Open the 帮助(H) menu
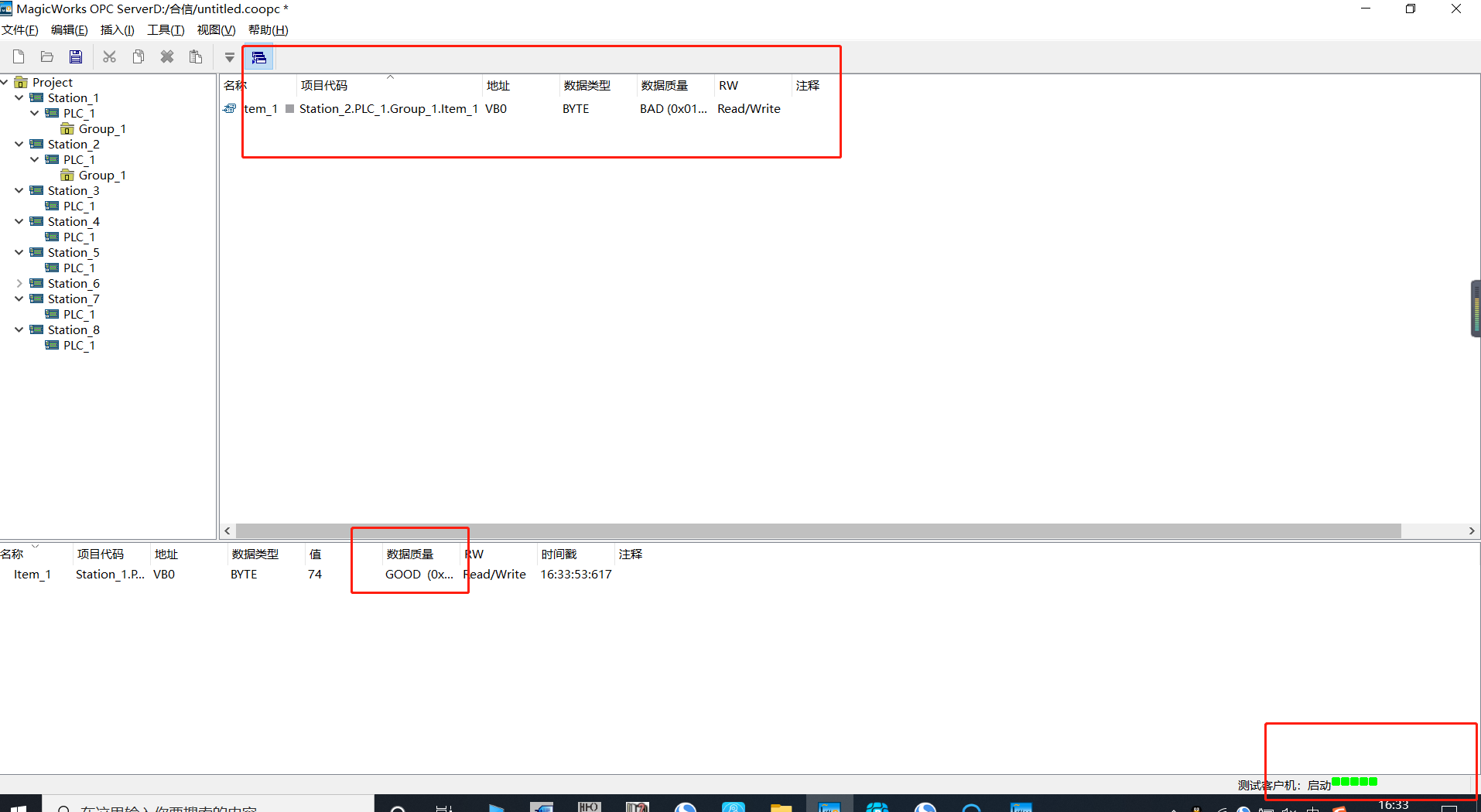The width and height of the screenshot is (1481, 812). pos(268,30)
